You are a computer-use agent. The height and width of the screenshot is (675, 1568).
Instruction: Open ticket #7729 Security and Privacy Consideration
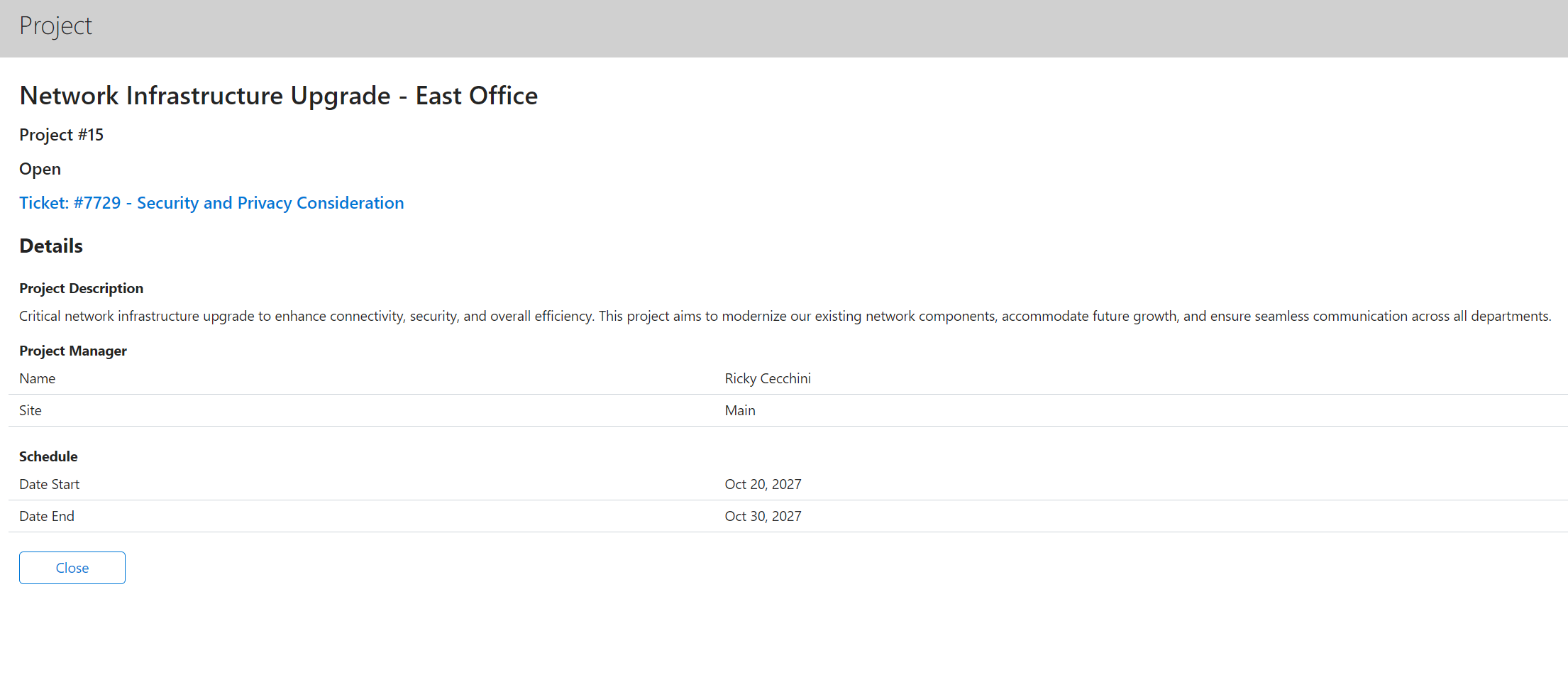tap(211, 203)
